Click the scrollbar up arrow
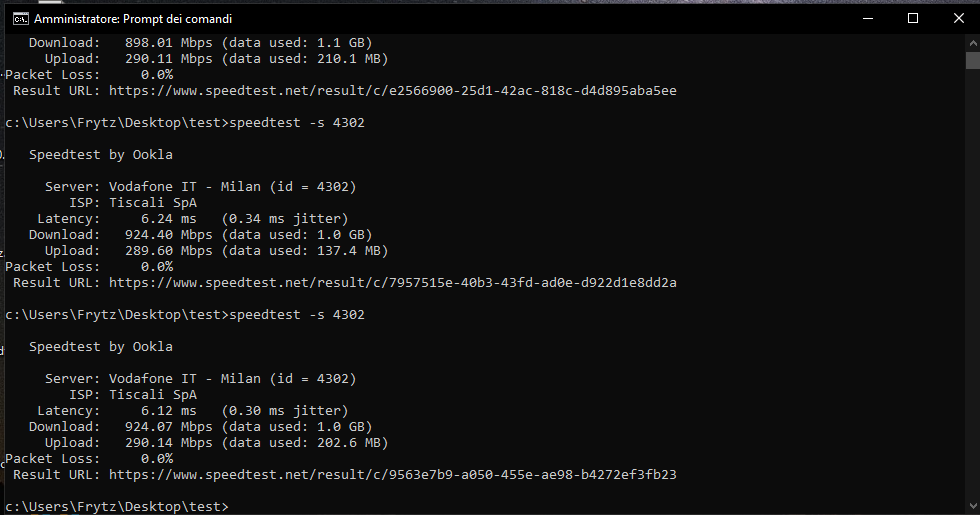 pos(972,43)
